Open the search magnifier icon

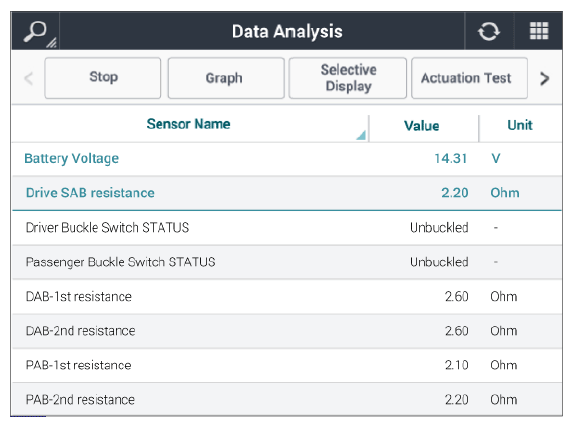pos(35,32)
